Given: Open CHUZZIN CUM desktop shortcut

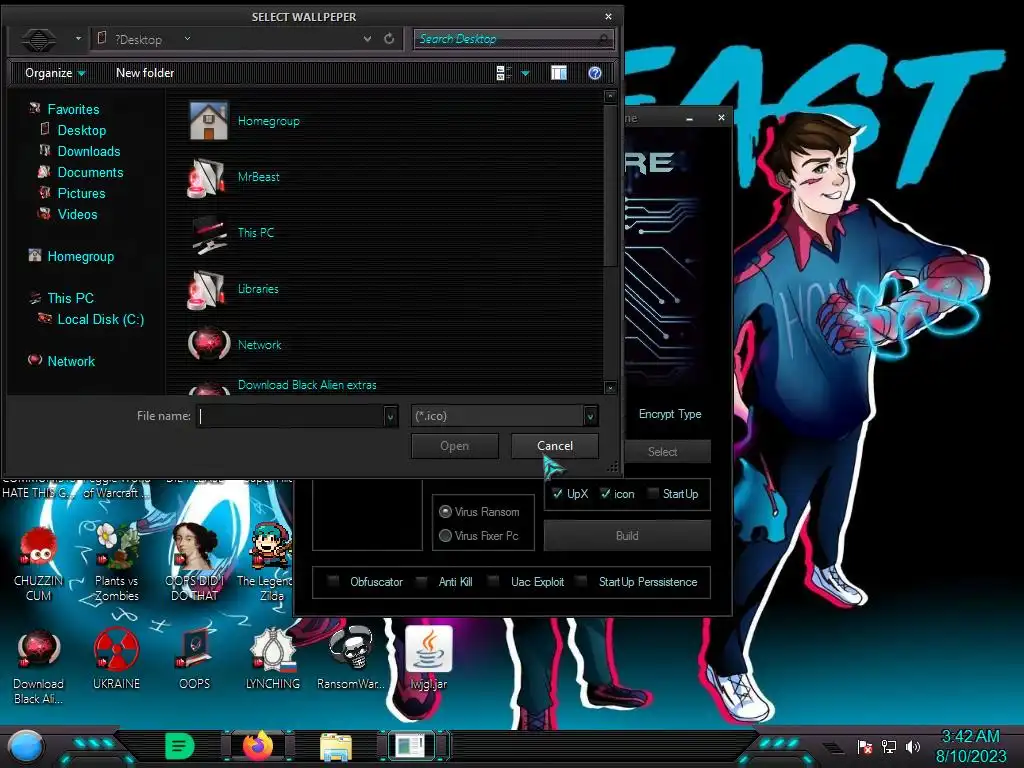Looking at the screenshot, I should tap(39, 564).
